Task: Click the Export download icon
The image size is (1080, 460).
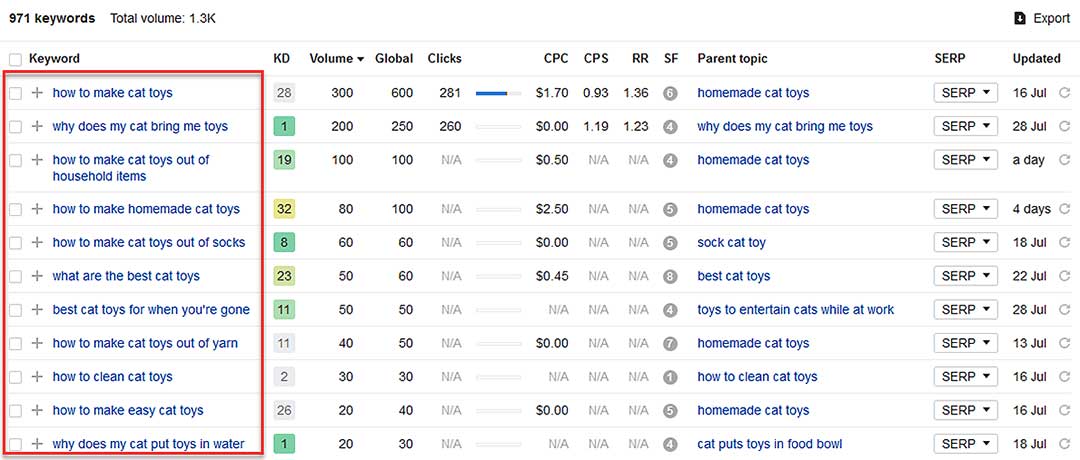Action: pos(1020,18)
